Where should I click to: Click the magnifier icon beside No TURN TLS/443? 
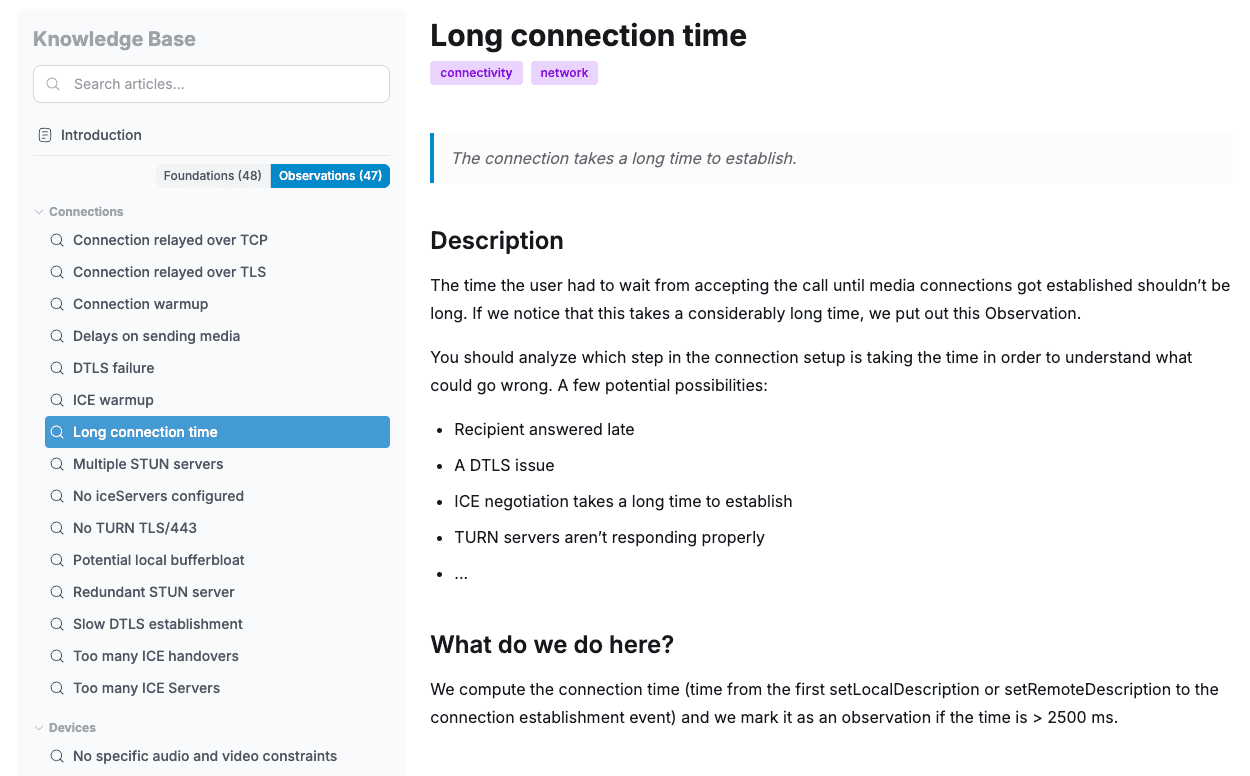57,528
